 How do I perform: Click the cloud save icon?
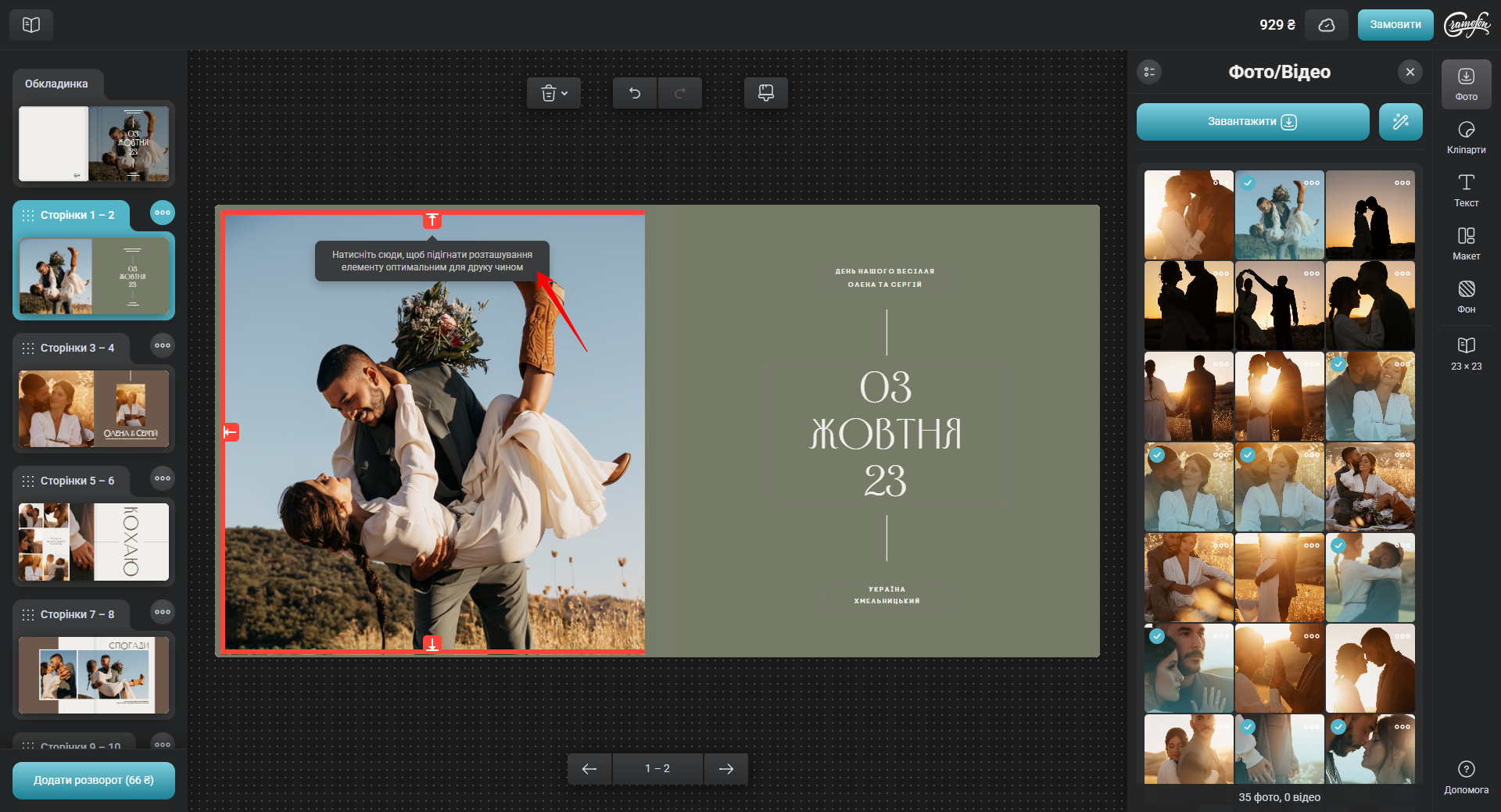(1327, 25)
